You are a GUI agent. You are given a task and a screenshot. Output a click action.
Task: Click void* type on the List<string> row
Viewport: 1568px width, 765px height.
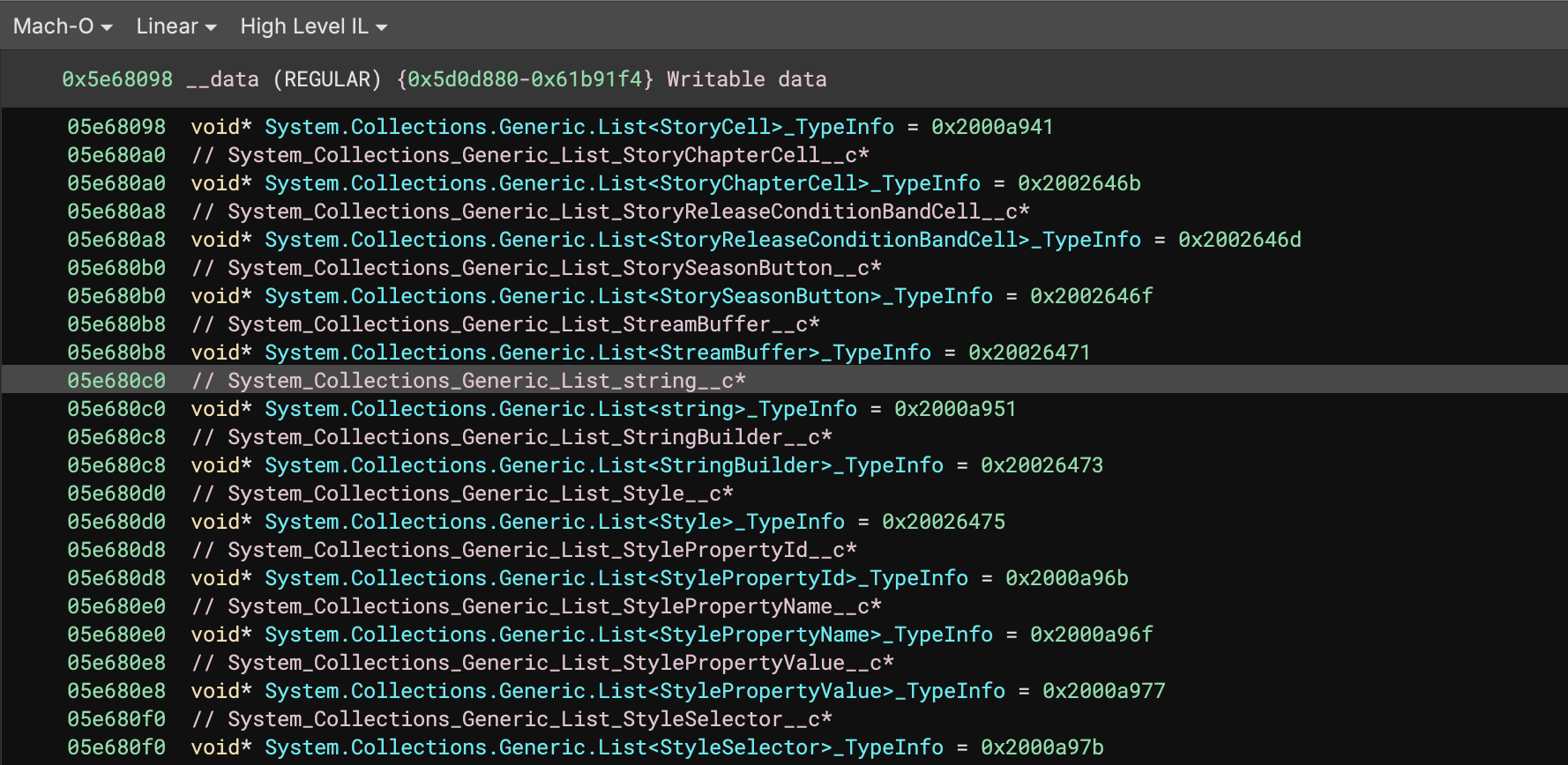pos(221,409)
